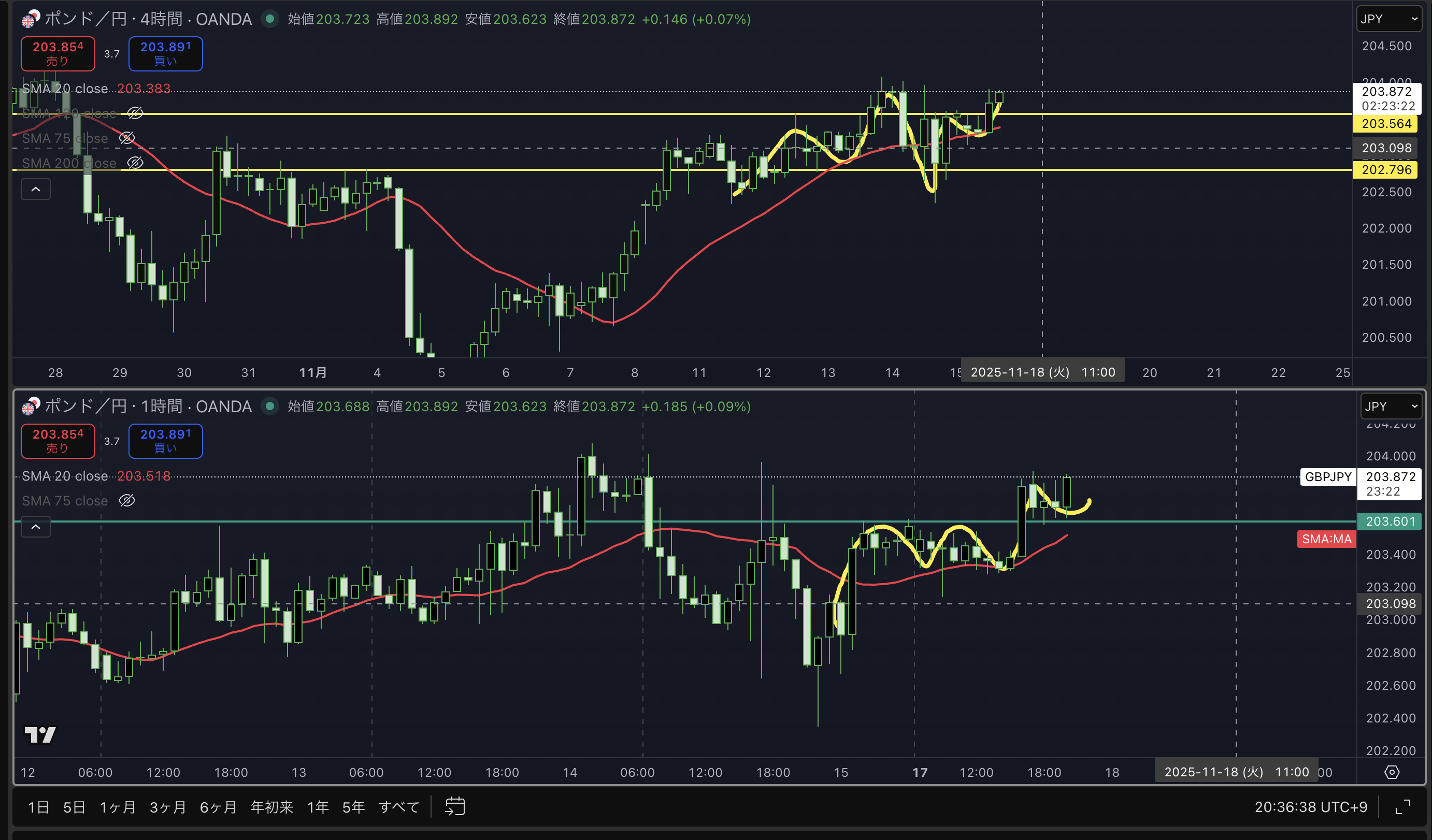Collapse the bottom chart's indicator legend
Image resolution: width=1432 pixels, height=840 pixels.
click(x=35, y=527)
